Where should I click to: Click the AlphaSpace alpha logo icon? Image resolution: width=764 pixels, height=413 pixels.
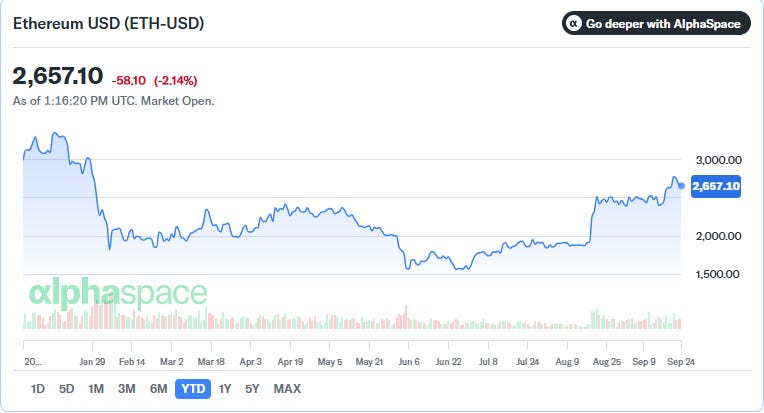[x=574, y=23]
